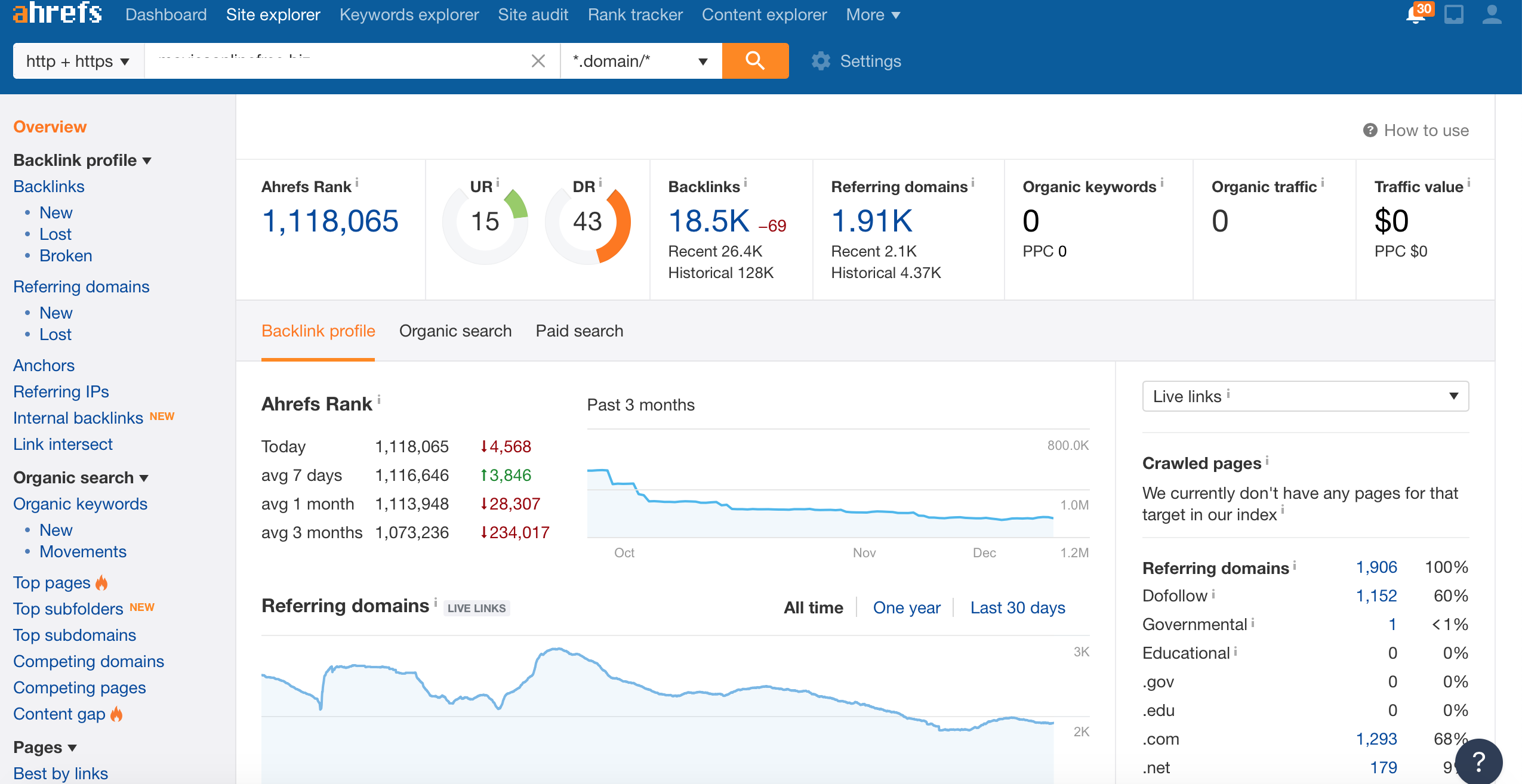Viewport: 1522px width, 784px height.
Task: Open Movements under Organic keywords
Action: (x=83, y=551)
